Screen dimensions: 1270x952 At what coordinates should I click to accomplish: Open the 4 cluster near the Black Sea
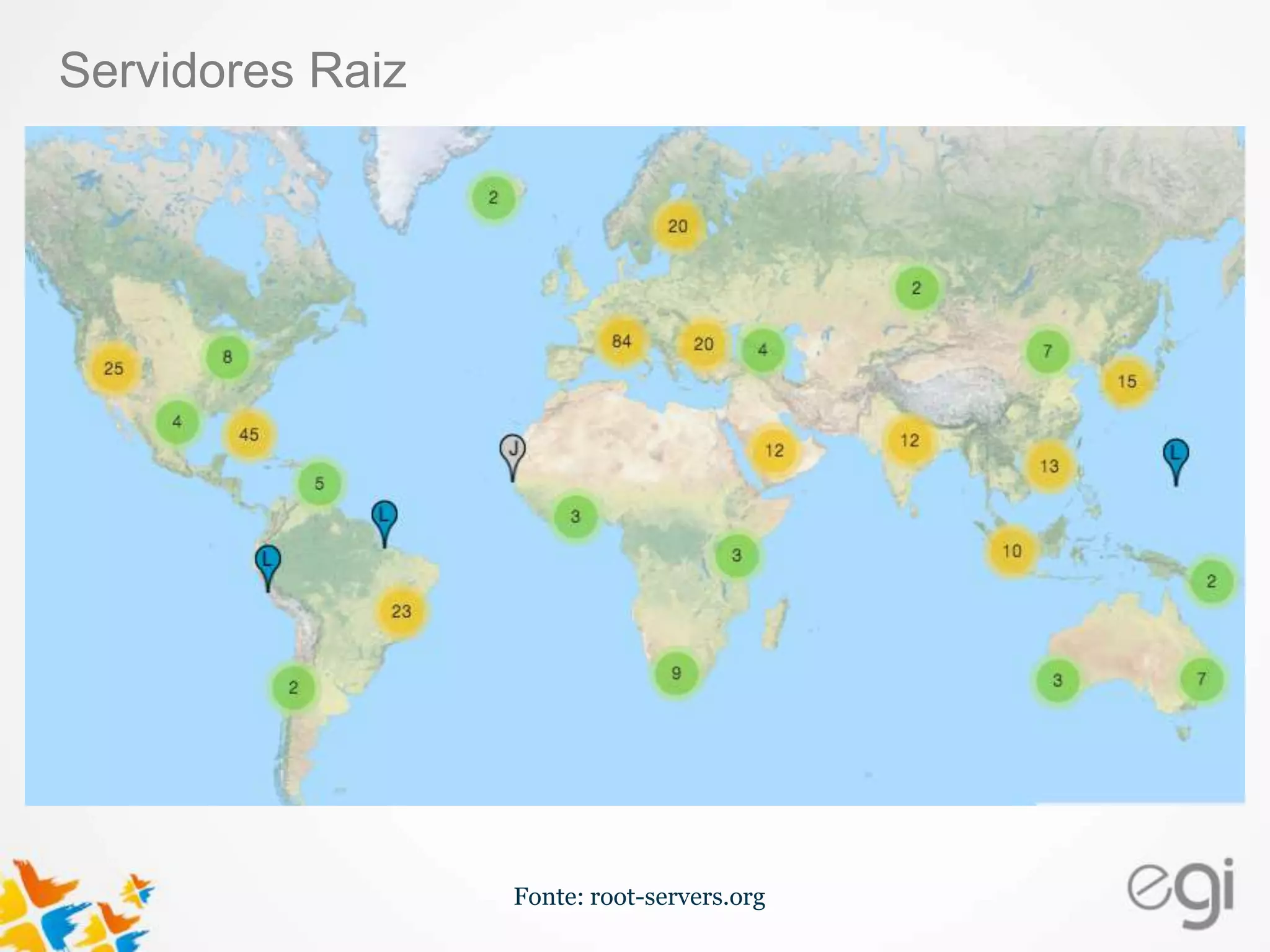point(763,350)
